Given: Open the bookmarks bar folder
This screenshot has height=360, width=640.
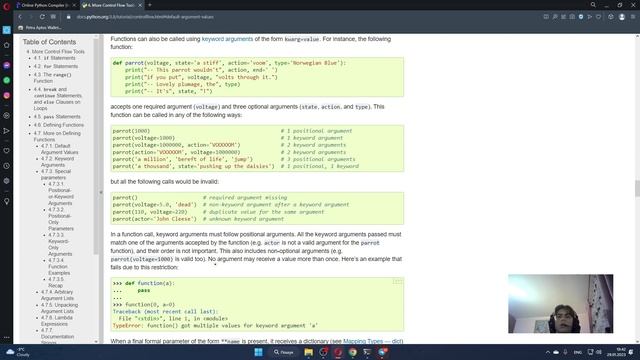Looking at the screenshot, I should (x=40, y=28).
